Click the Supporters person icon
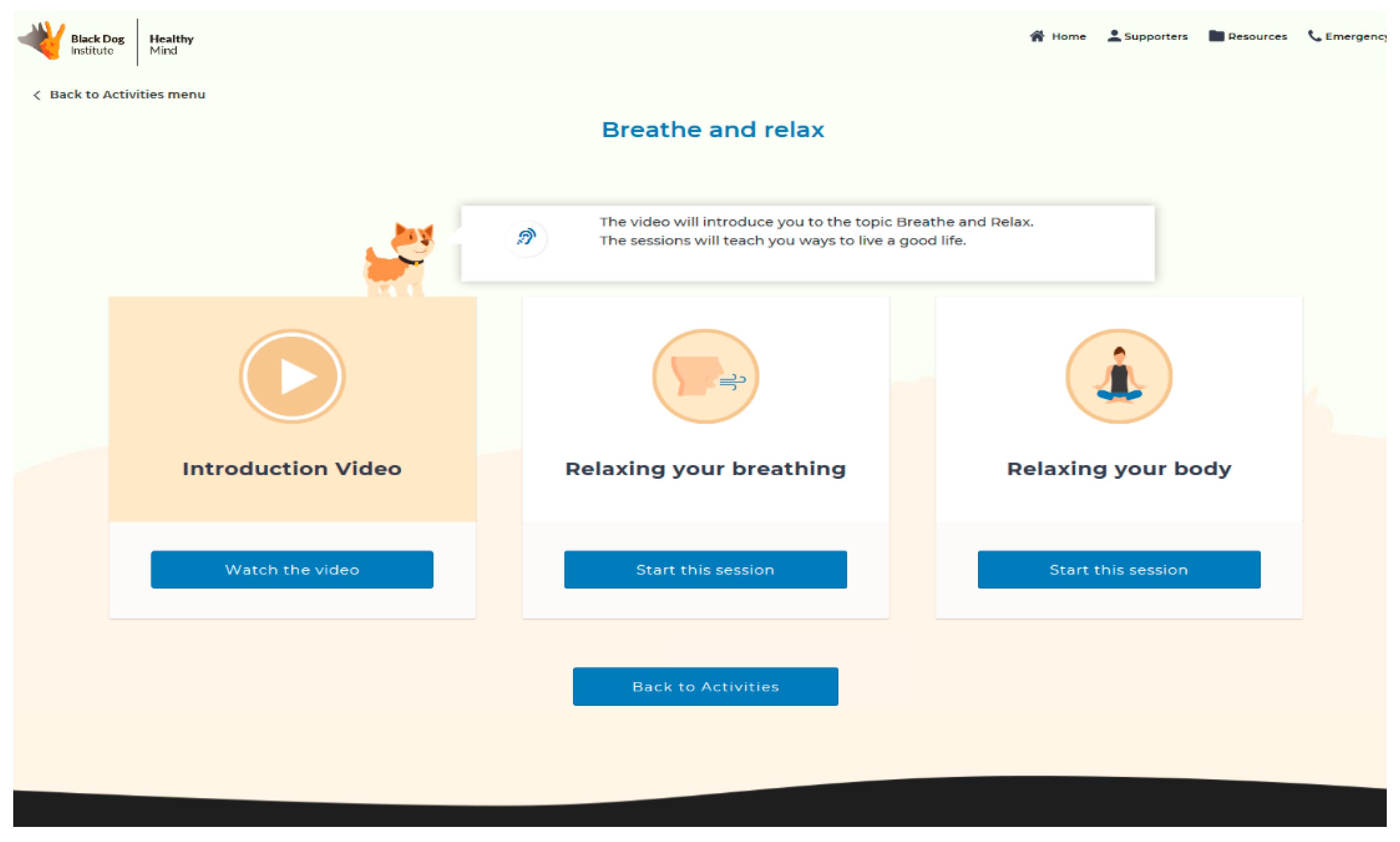The height and width of the screenshot is (842, 1400). click(x=1114, y=36)
